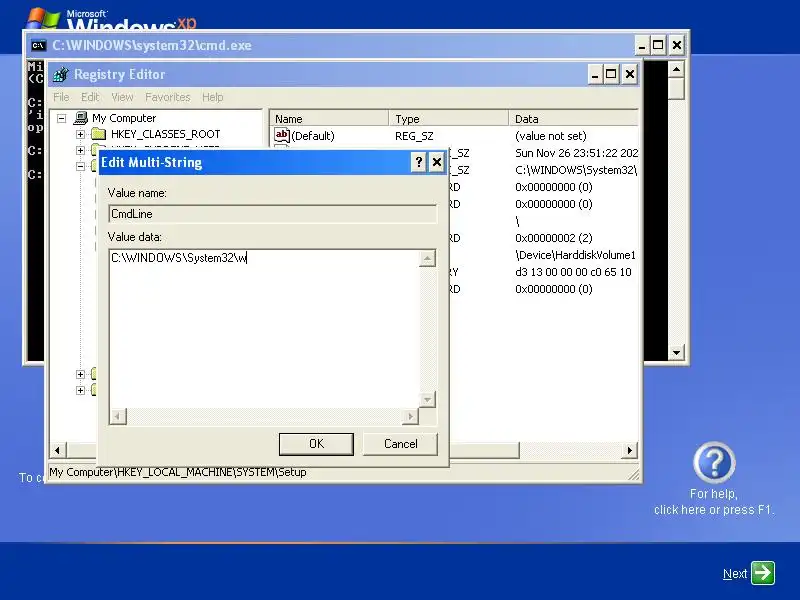Open the Help menu in Registry Editor
800x600 pixels.
pyautogui.click(x=212, y=97)
